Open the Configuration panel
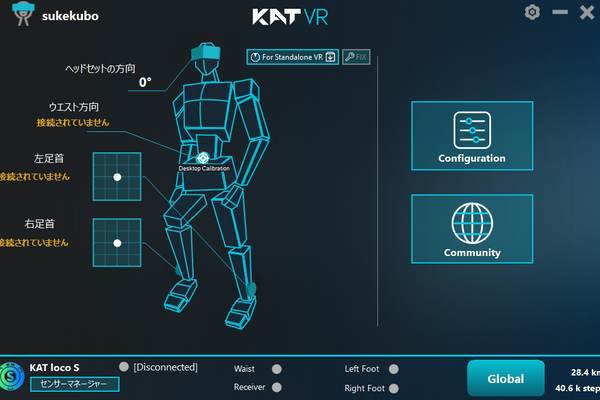This screenshot has width=600, height=400. tap(472, 136)
